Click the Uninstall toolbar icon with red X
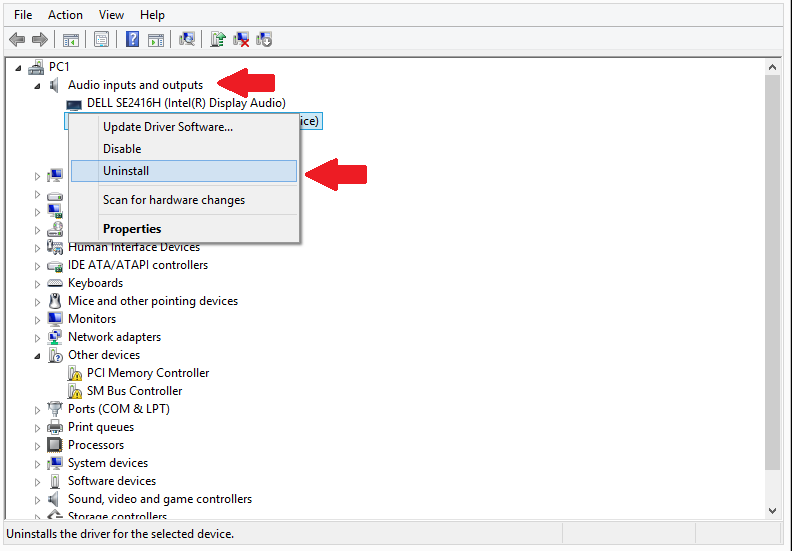792x551 pixels. (x=241, y=39)
